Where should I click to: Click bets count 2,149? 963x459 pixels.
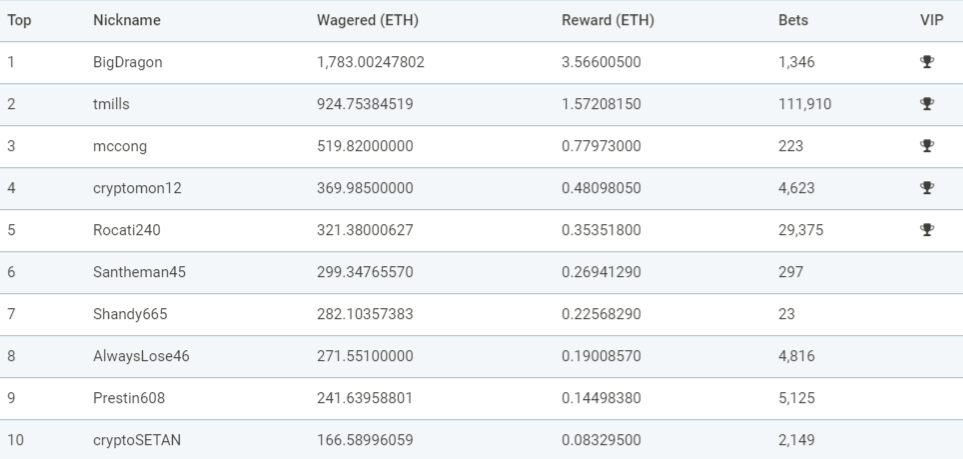tap(797, 440)
